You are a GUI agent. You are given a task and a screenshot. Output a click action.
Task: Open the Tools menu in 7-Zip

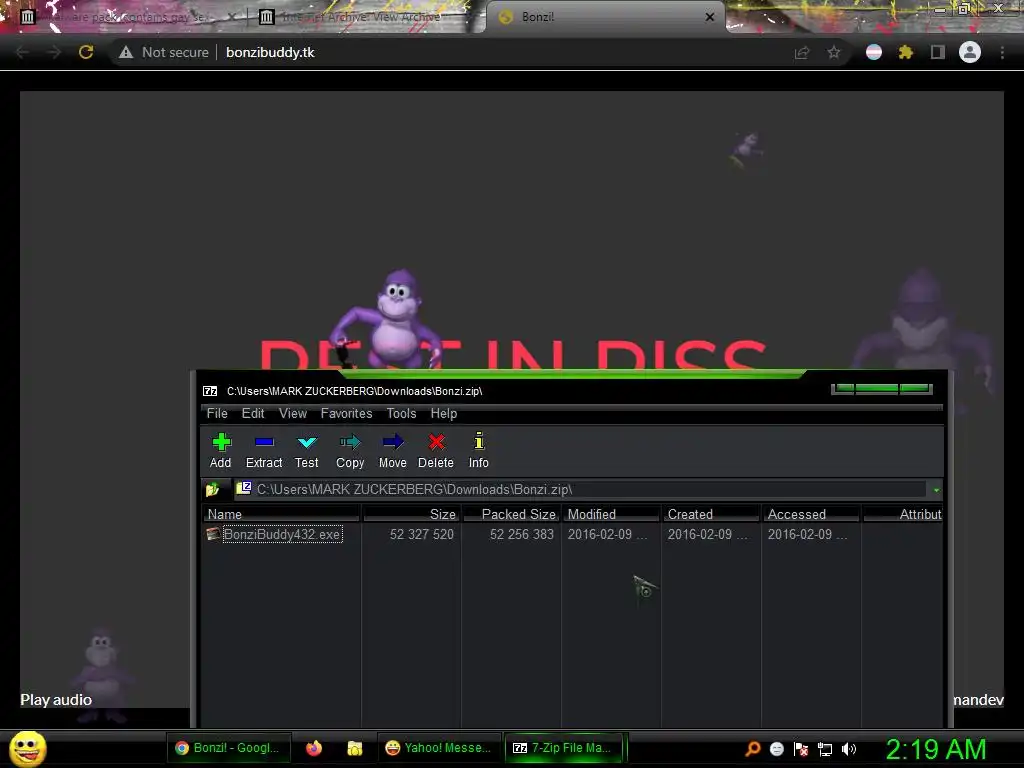[x=401, y=413]
